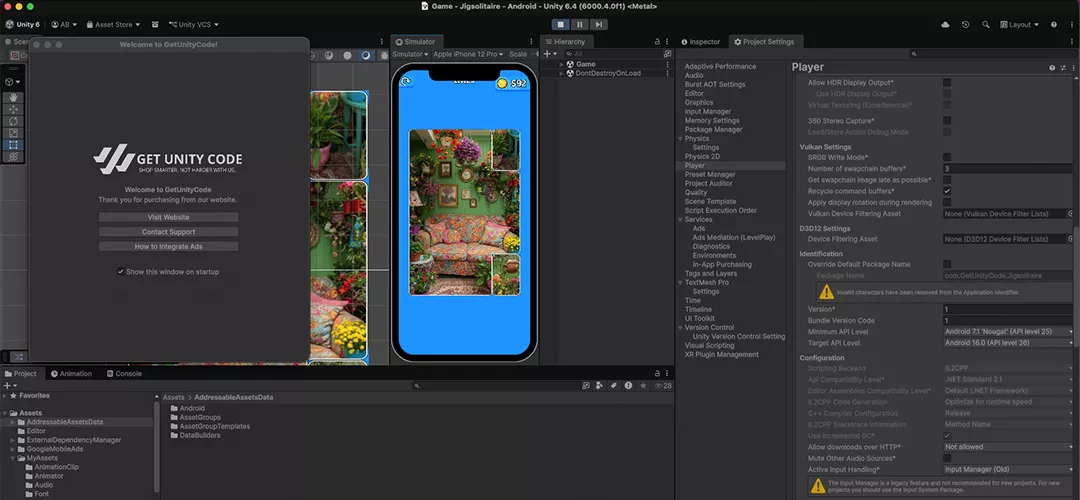Switch to the Console tab
Viewport: 1080px width, 500px height.
pos(124,374)
